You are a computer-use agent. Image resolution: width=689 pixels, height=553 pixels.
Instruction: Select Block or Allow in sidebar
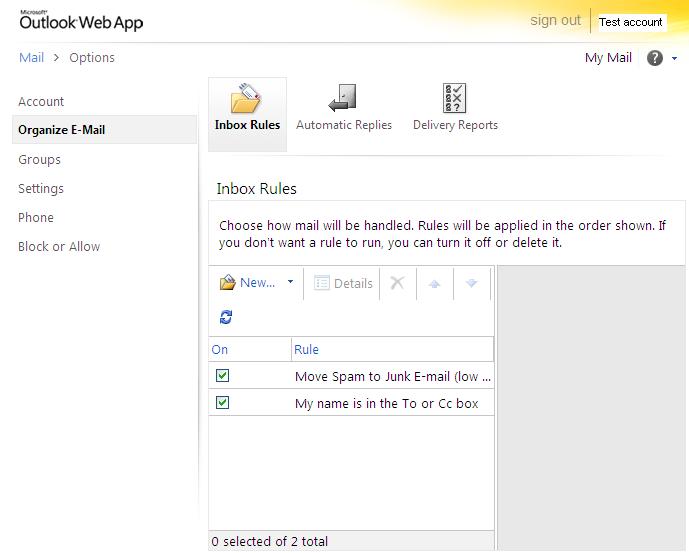(59, 246)
